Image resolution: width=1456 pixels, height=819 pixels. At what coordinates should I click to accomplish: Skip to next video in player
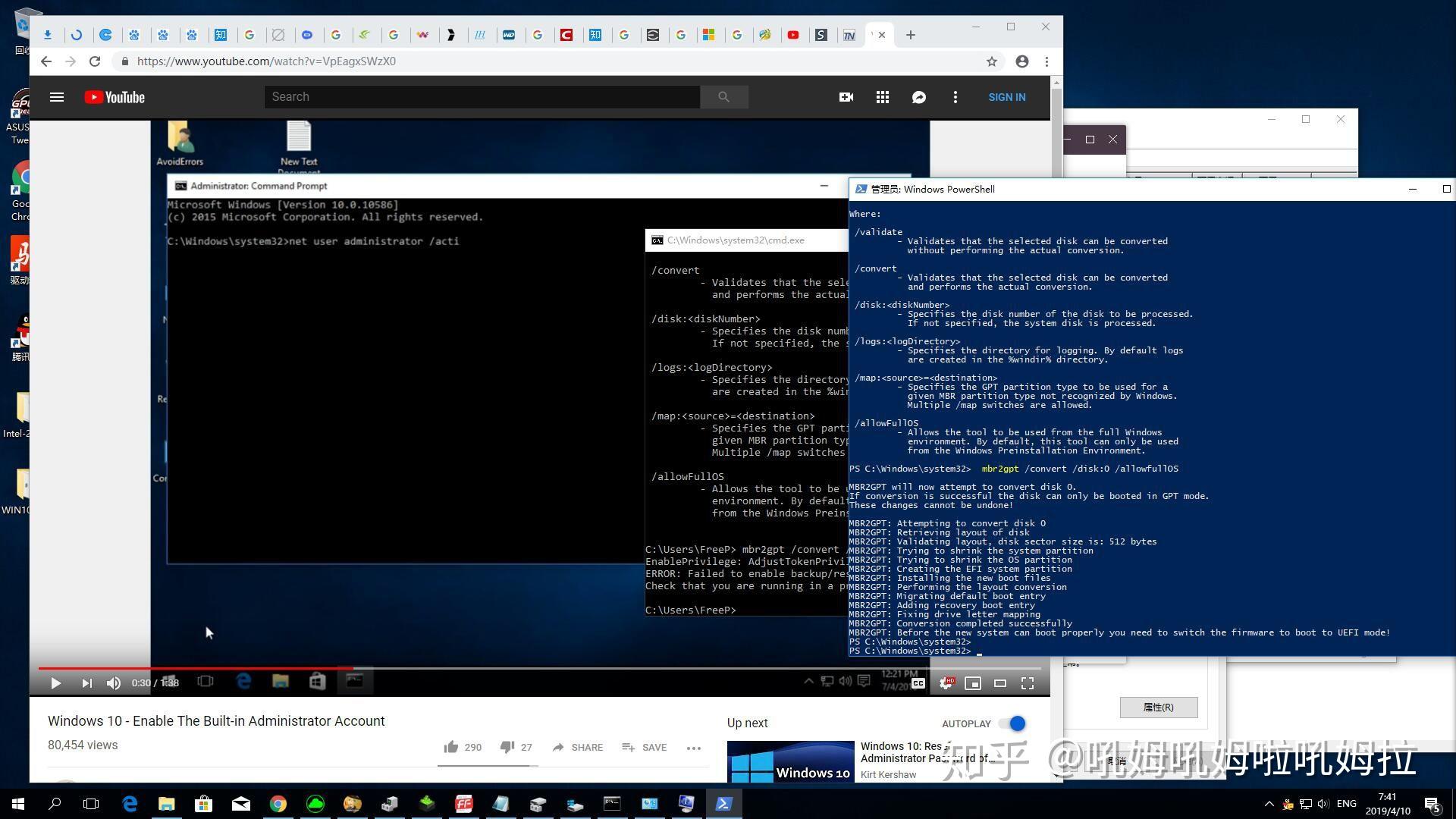(x=86, y=683)
